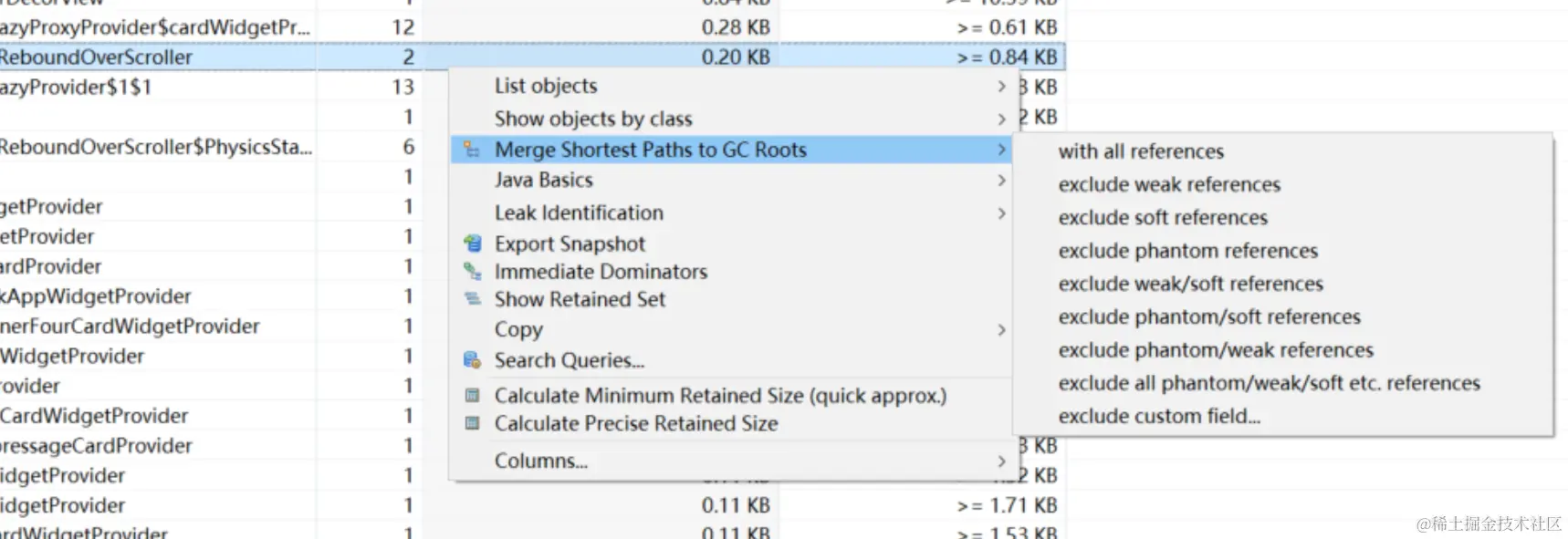Screen dimensions: 1568x539
Task: Click the Calculate Minimum Retained Size icon
Action: (472, 396)
